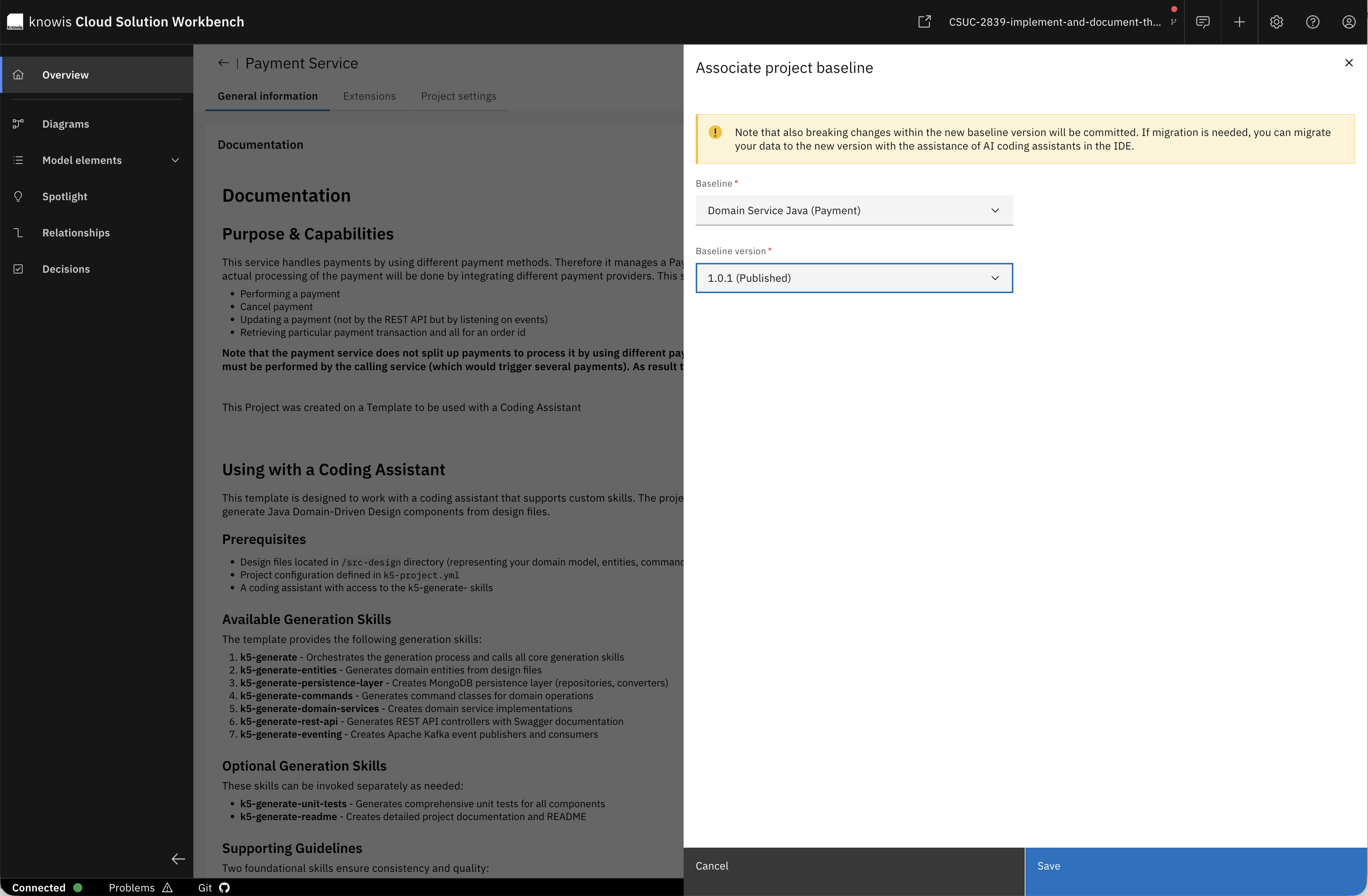Viewport: 1368px width, 896px height.
Task: Open the help question mark icon
Action: pos(1312,22)
